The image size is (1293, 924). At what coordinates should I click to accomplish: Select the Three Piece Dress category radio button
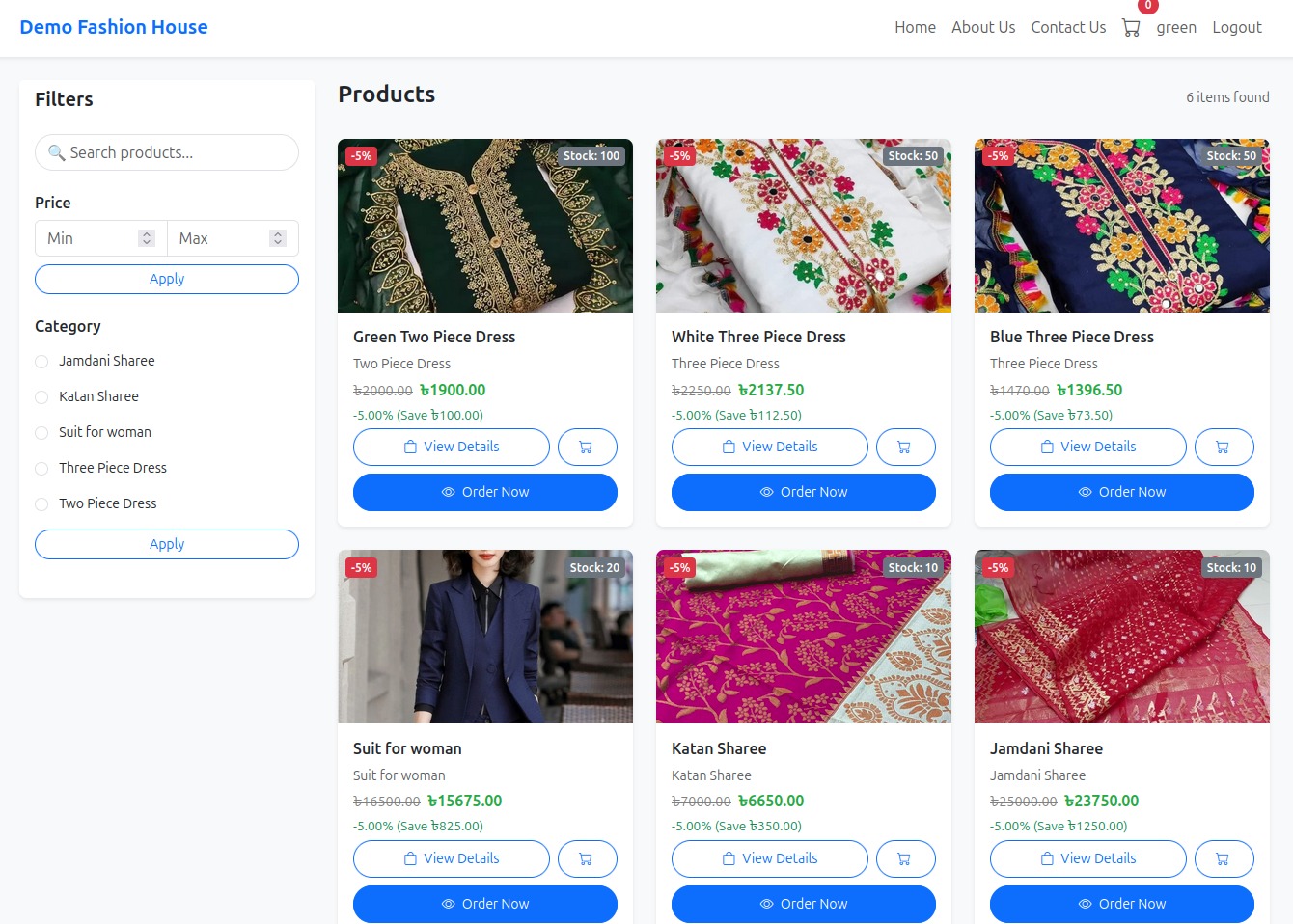coord(41,468)
